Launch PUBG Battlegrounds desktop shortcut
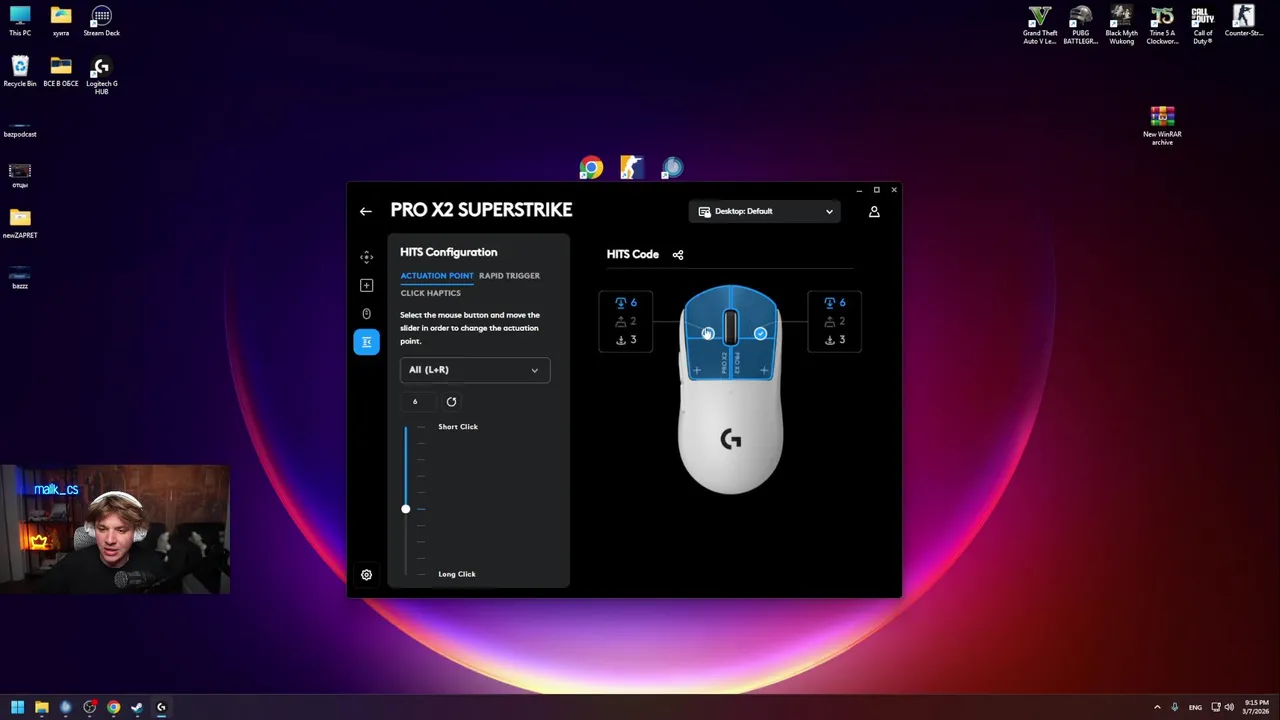The width and height of the screenshot is (1280, 720). click(x=1080, y=25)
